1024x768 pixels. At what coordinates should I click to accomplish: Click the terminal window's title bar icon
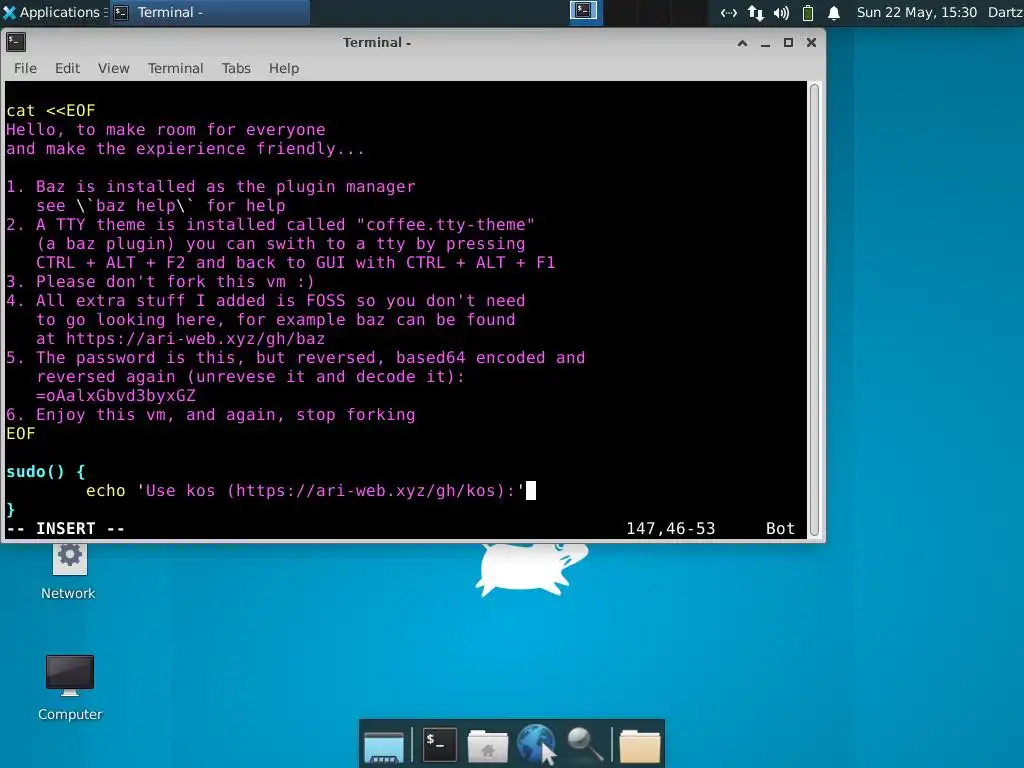pos(16,42)
